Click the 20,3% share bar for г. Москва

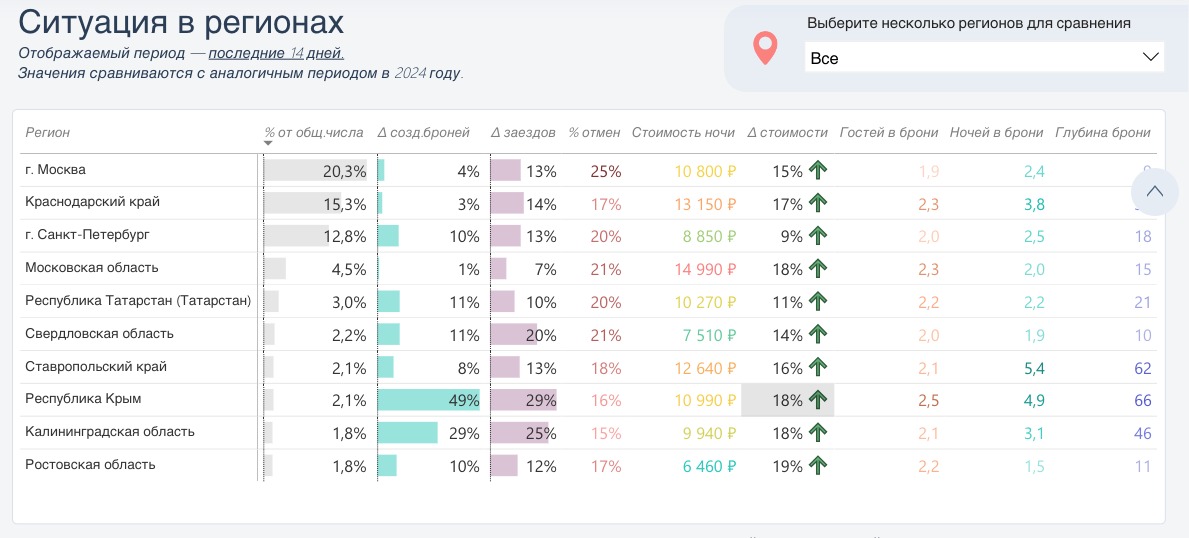(x=314, y=170)
